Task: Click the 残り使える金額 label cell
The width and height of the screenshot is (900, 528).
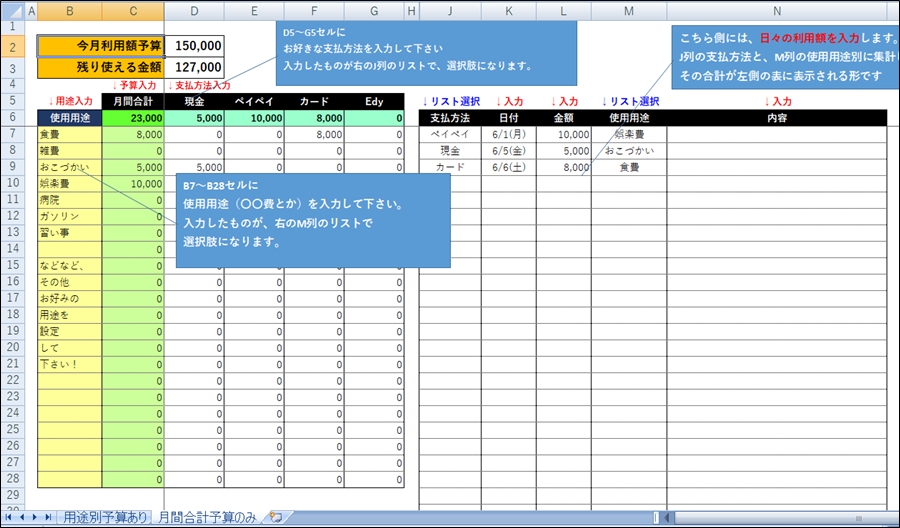Action: point(101,68)
